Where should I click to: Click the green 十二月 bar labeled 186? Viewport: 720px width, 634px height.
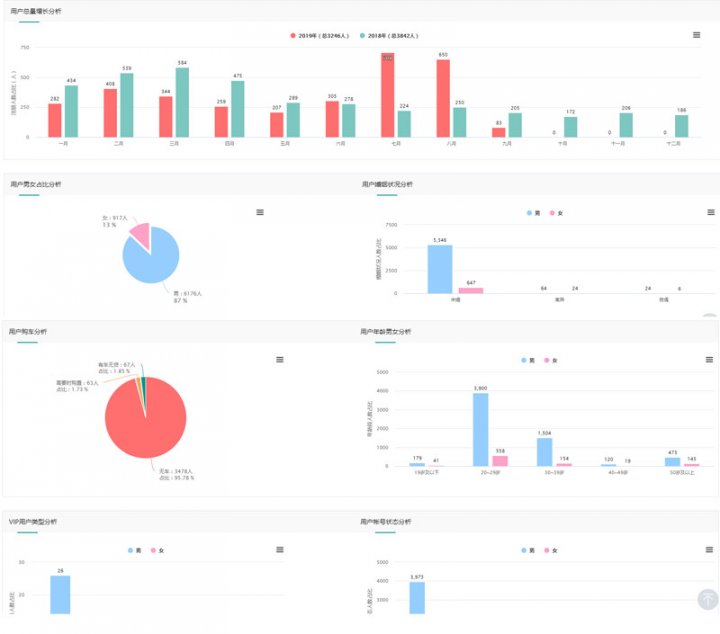[x=681, y=126]
